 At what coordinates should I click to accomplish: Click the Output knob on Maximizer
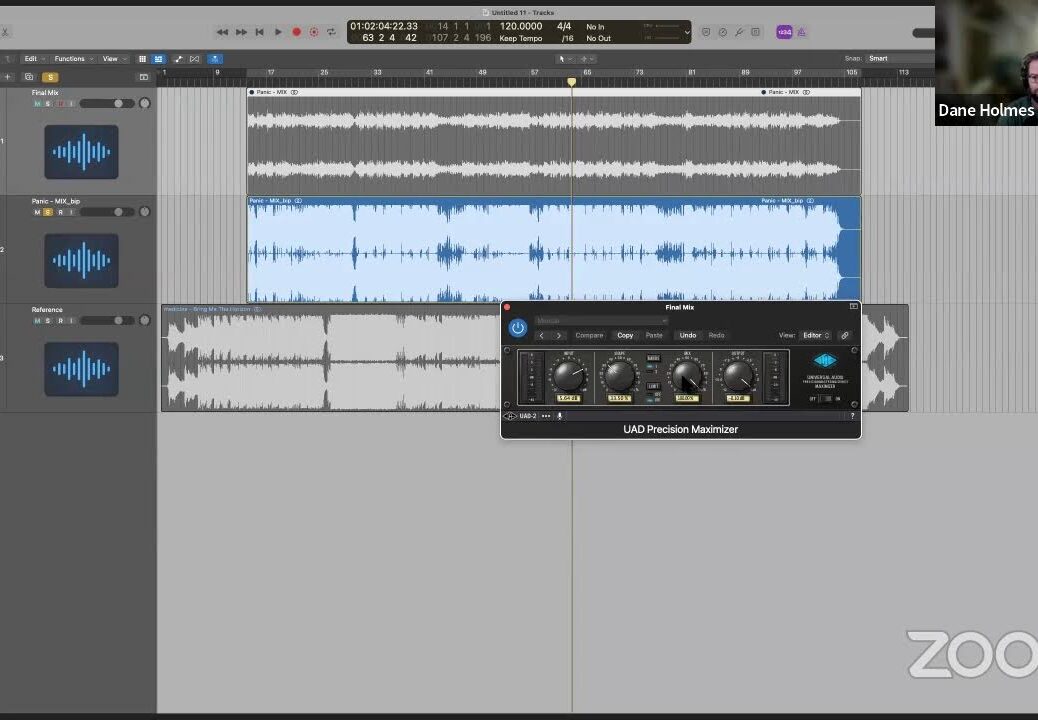pos(737,376)
